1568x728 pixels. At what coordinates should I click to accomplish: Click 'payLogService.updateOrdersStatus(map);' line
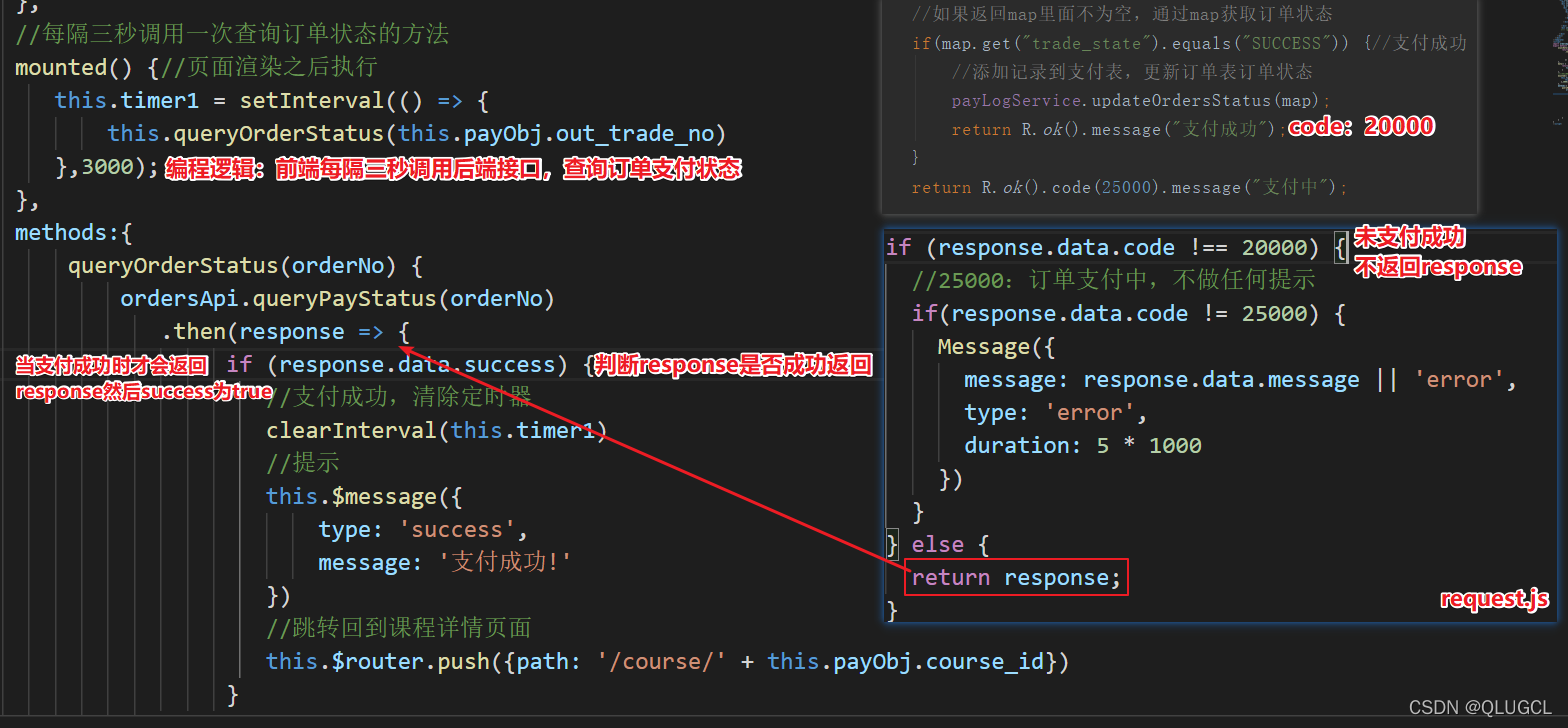point(1141,101)
